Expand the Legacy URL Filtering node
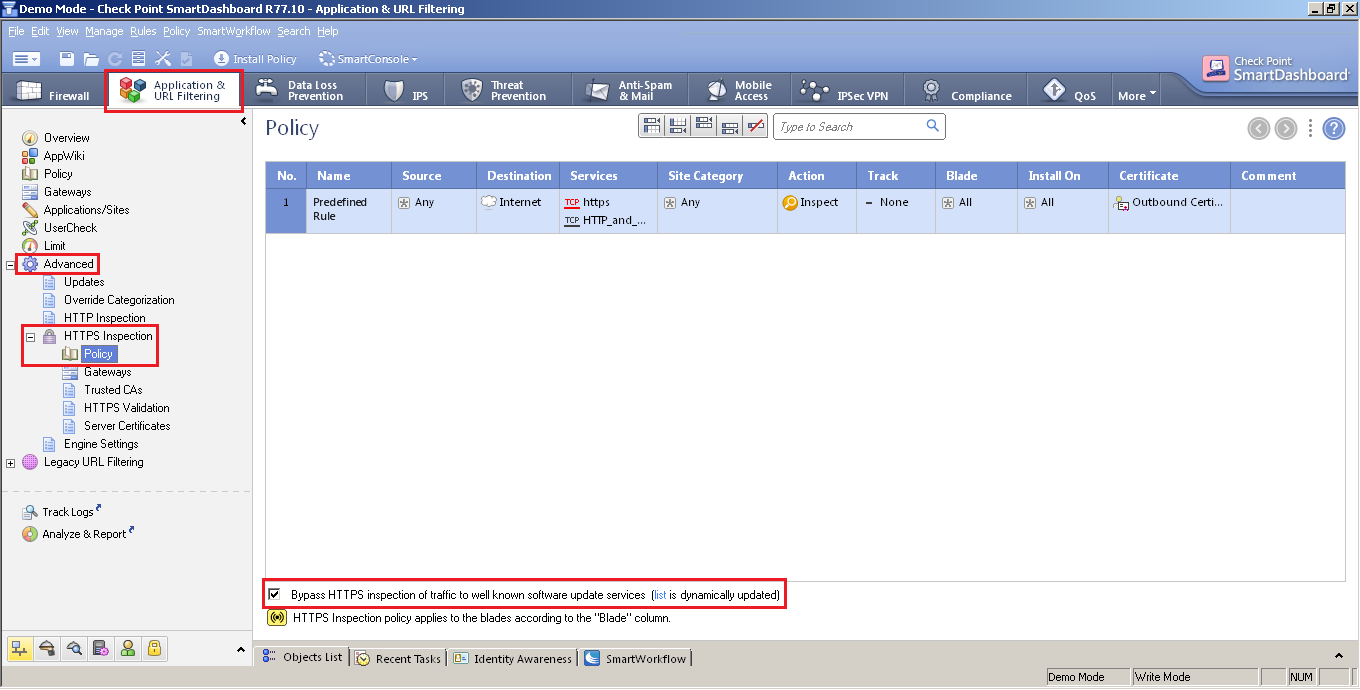Image resolution: width=1360 pixels, height=690 pixels. (x=11, y=463)
